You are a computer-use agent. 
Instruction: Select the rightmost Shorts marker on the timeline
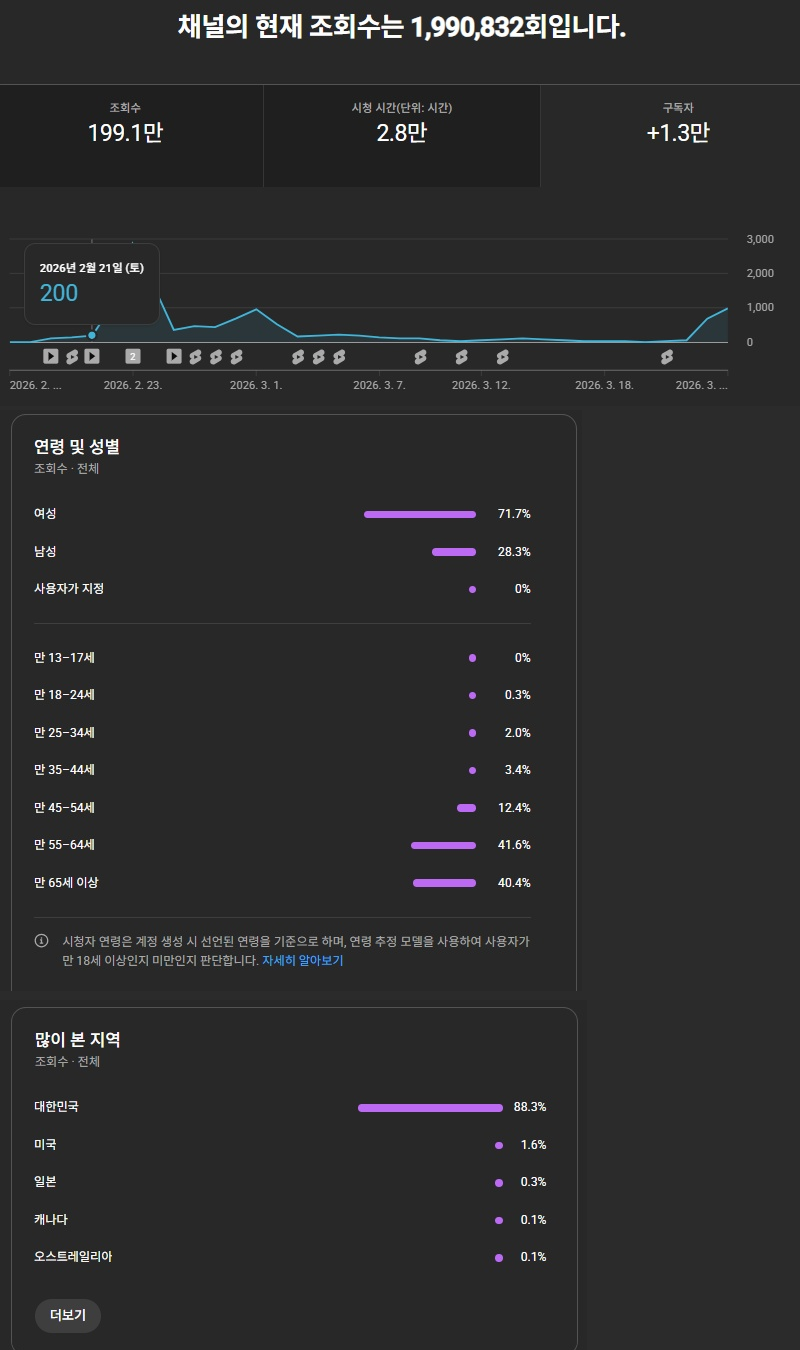pyautogui.click(x=667, y=356)
